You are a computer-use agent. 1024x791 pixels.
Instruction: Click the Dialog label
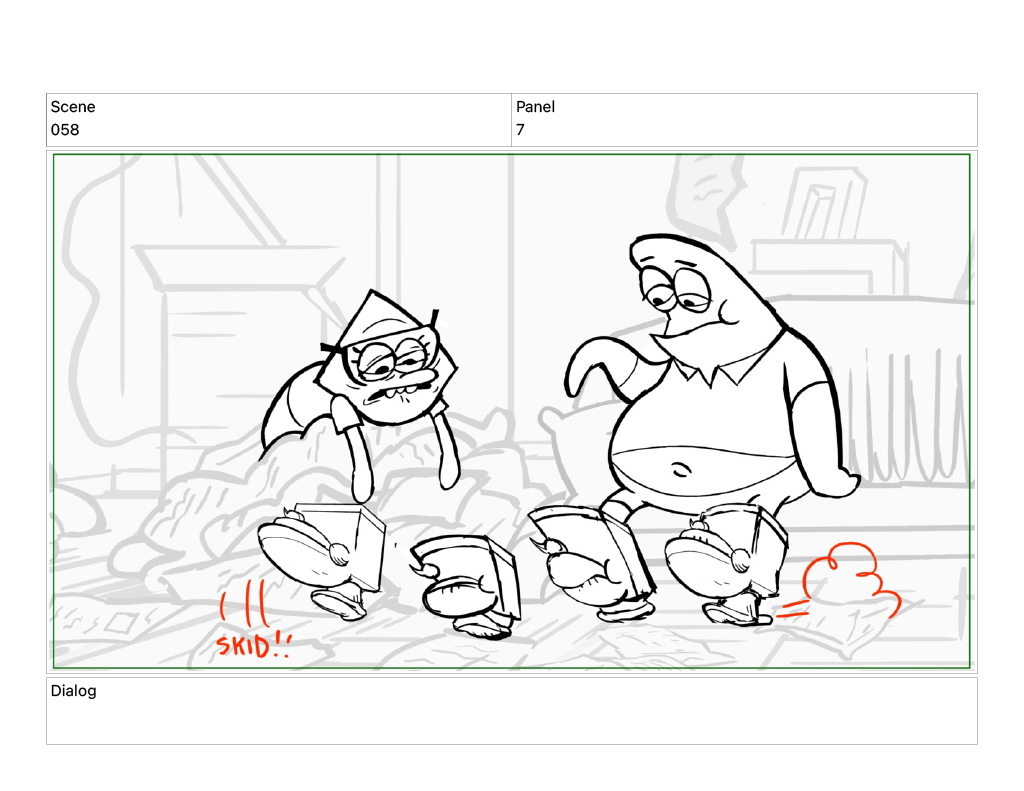[74, 690]
